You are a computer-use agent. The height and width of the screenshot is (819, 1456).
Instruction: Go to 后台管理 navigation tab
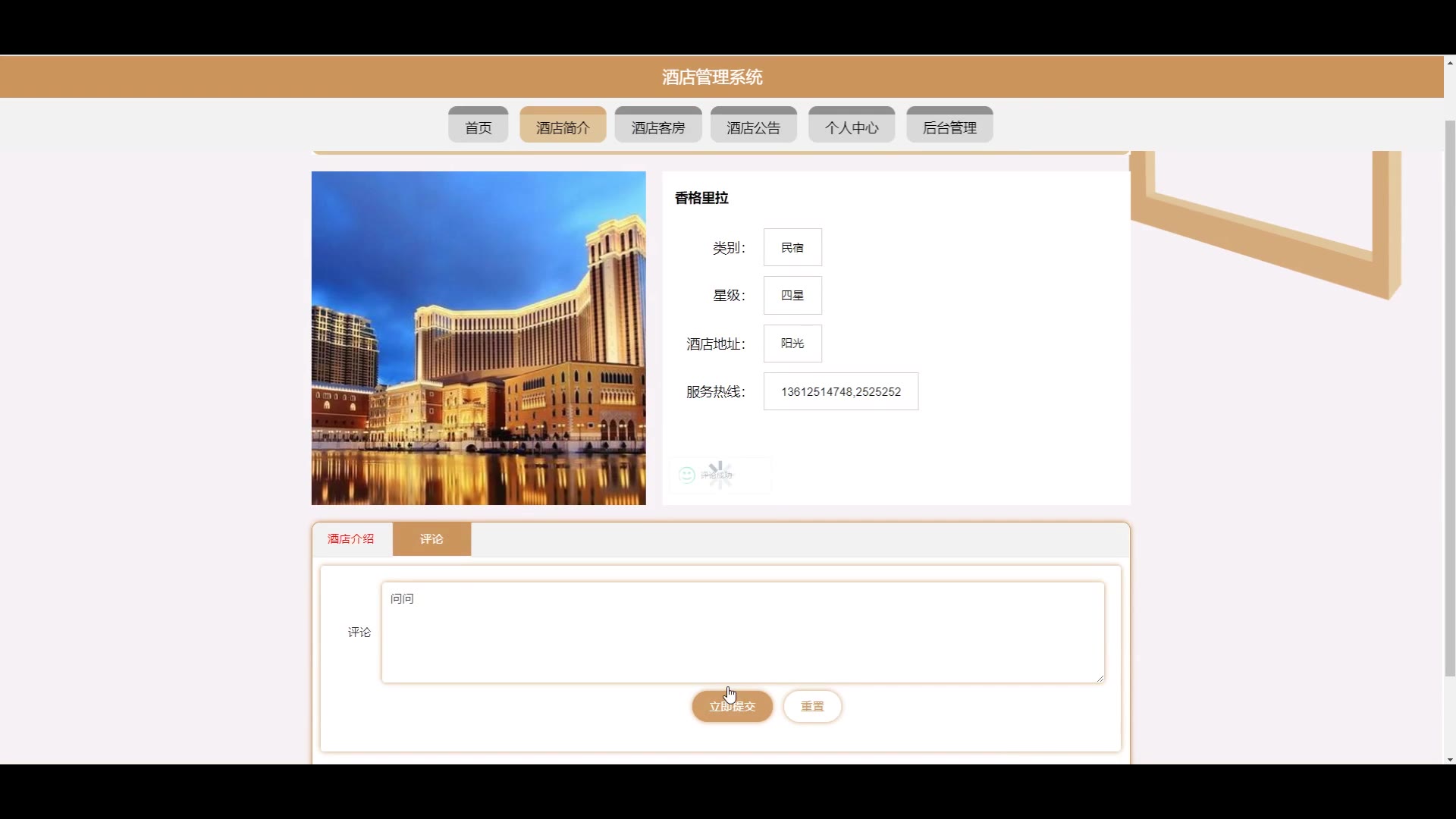(x=949, y=125)
